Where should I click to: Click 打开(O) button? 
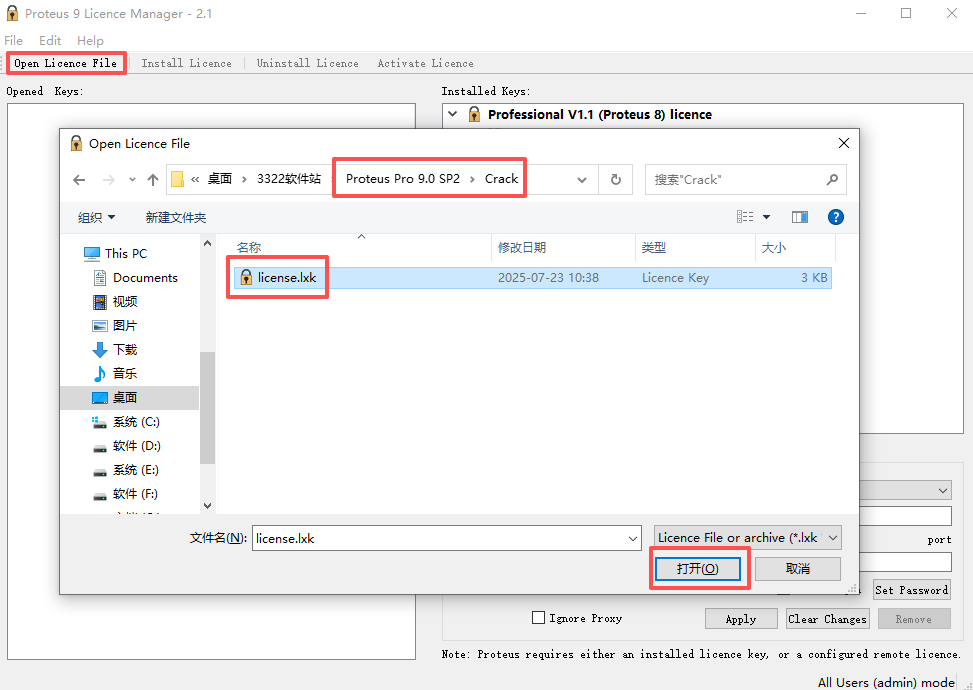click(698, 568)
